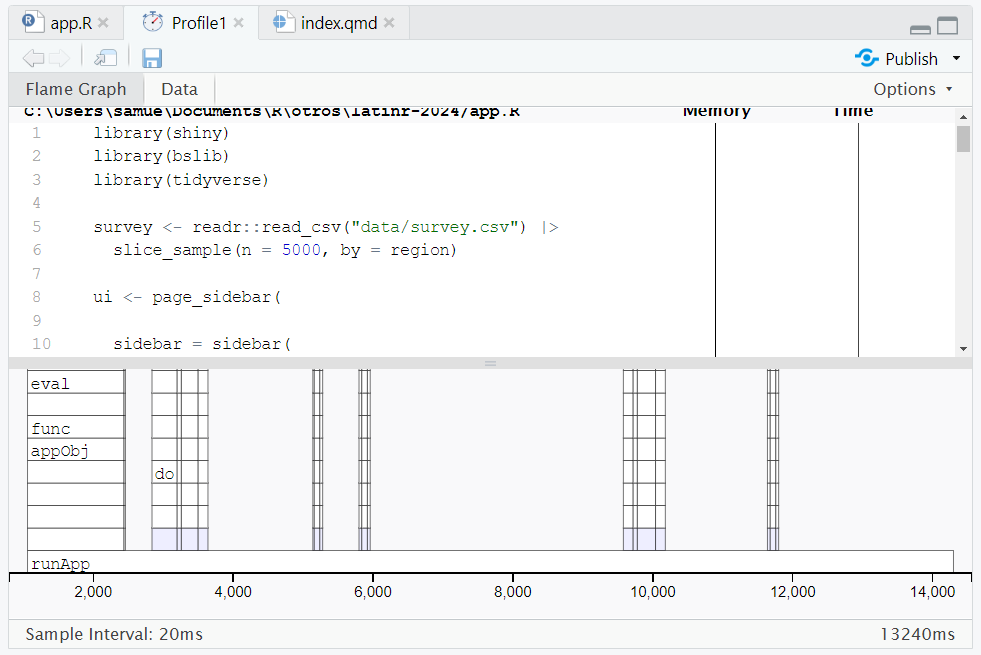Select the eval block in flame graph

click(75, 383)
